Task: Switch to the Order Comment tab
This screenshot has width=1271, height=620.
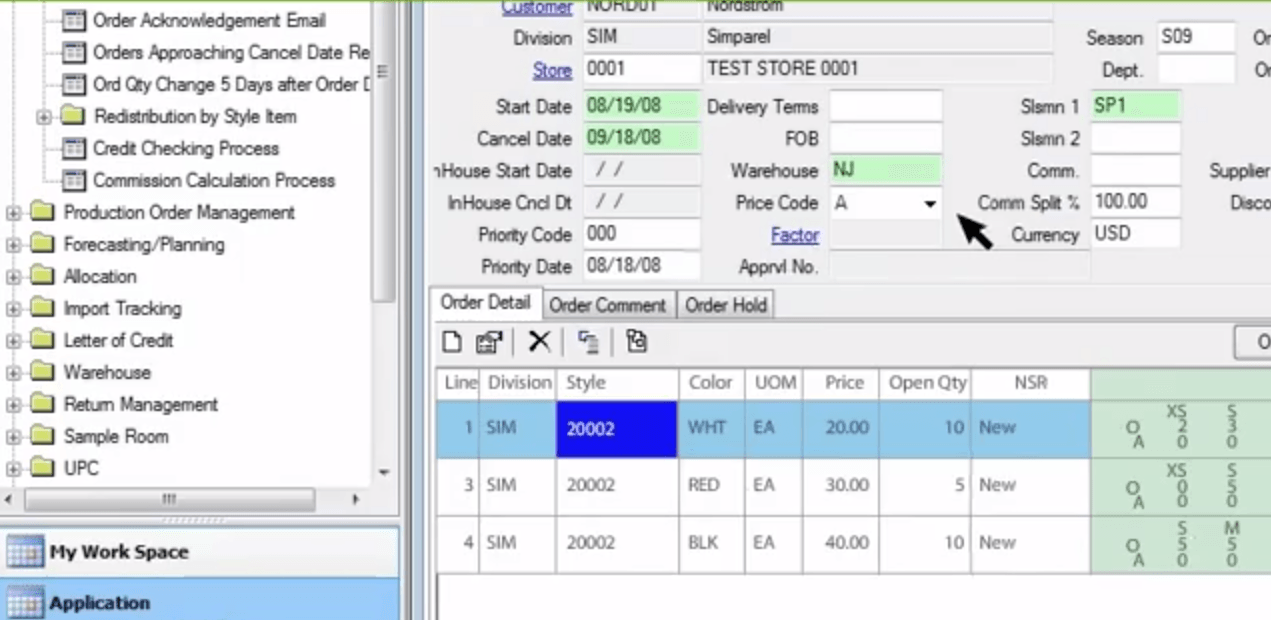Action: point(607,304)
